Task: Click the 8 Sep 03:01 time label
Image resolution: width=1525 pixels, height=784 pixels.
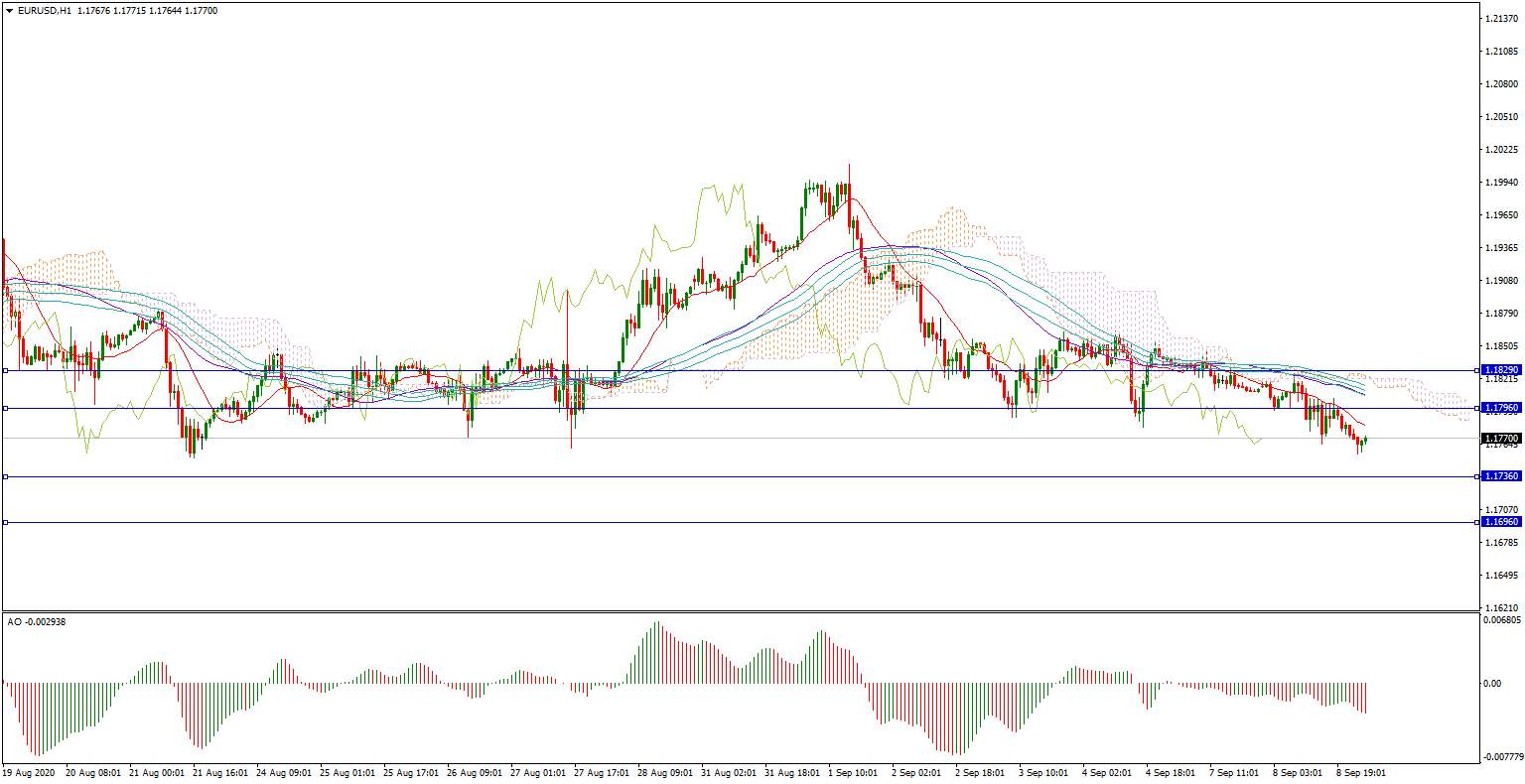Action: [1298, 772]
